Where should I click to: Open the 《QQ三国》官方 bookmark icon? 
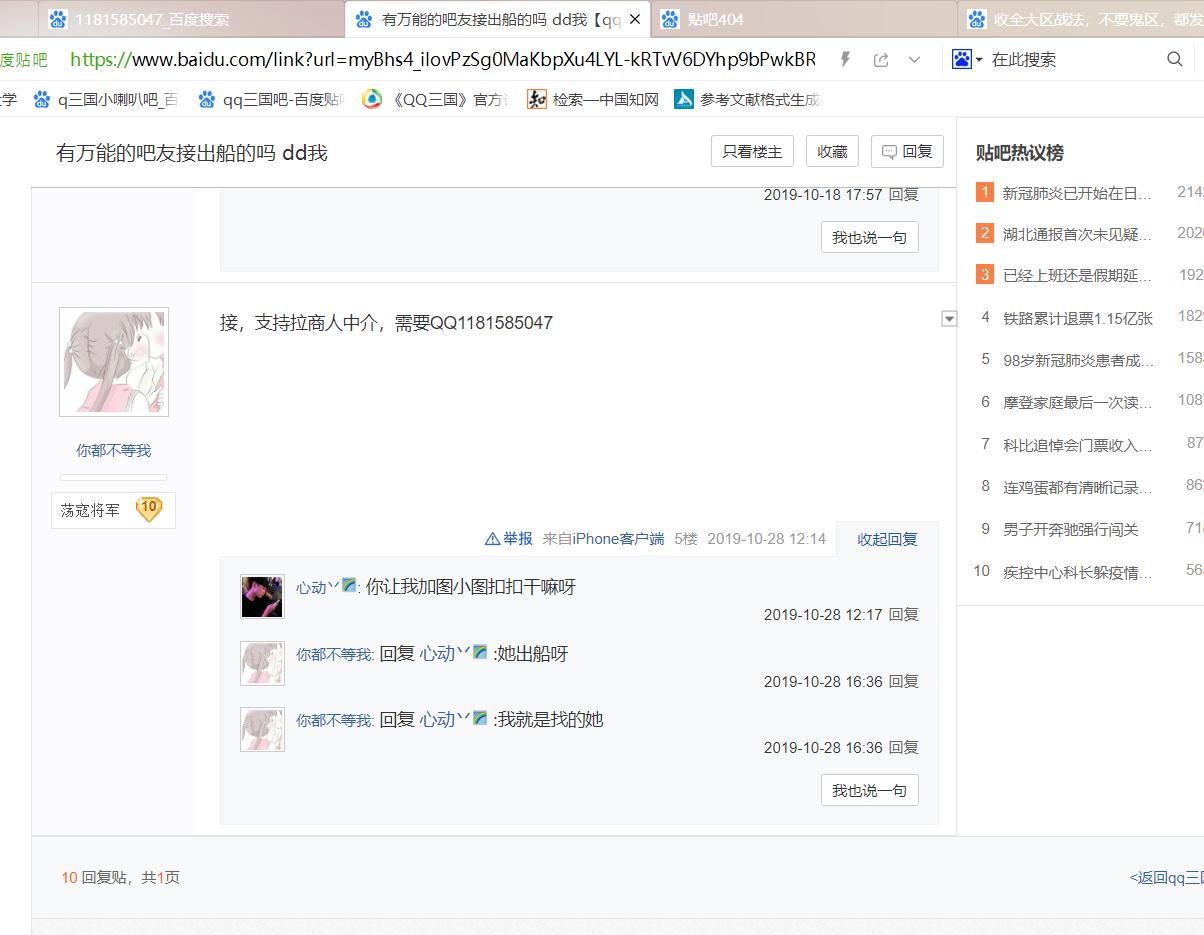point(371,99)
